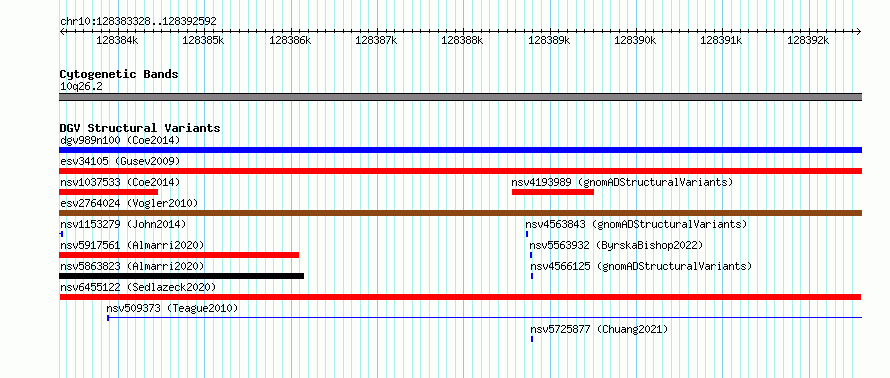The height and width of the screenshot is (378, 890).
Task: Open nsv5863823 (Almarri2020) variant label
Action: (x=132, y=266)
